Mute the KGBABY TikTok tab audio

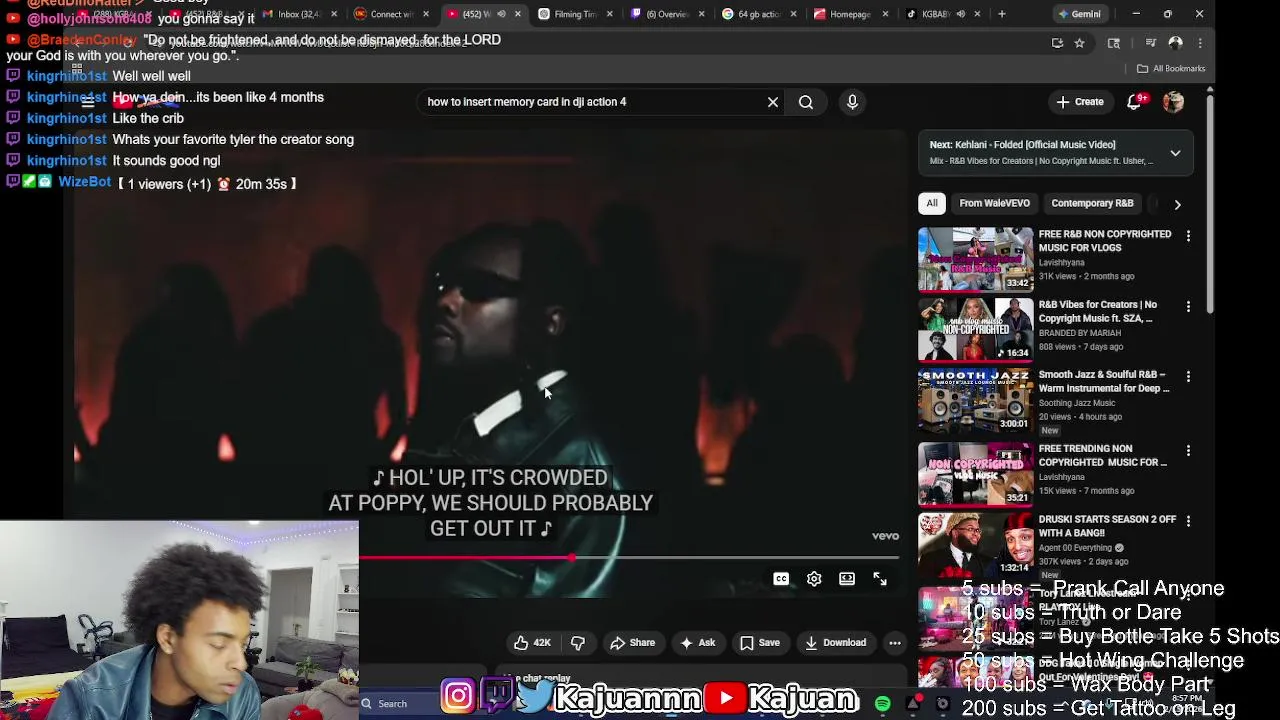[960, 14]
